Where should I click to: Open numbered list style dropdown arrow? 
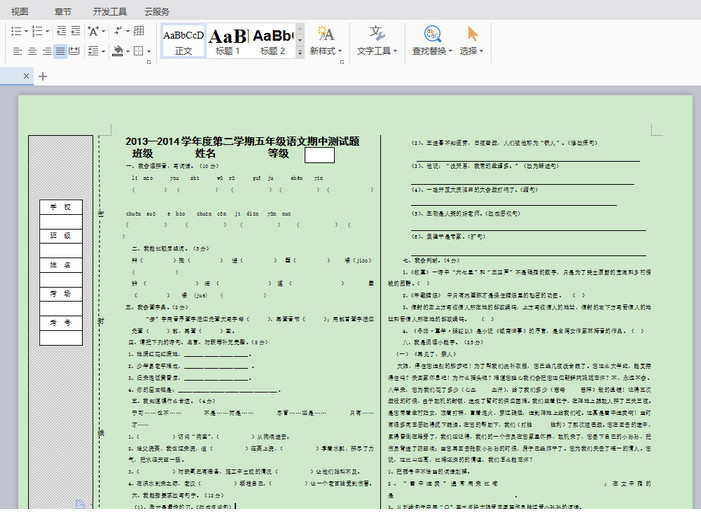tap(47, 31)
